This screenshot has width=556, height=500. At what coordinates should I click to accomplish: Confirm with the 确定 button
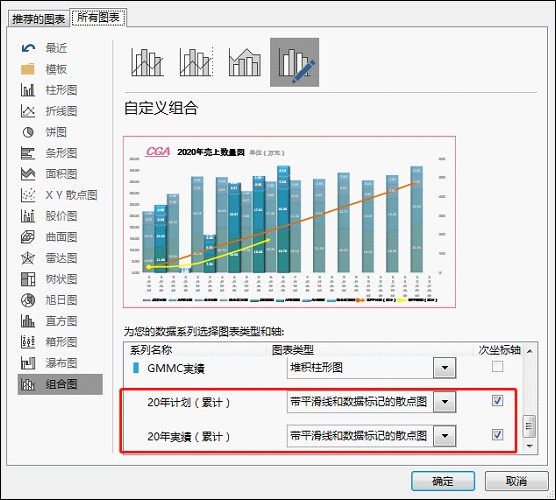coord(443,481)
